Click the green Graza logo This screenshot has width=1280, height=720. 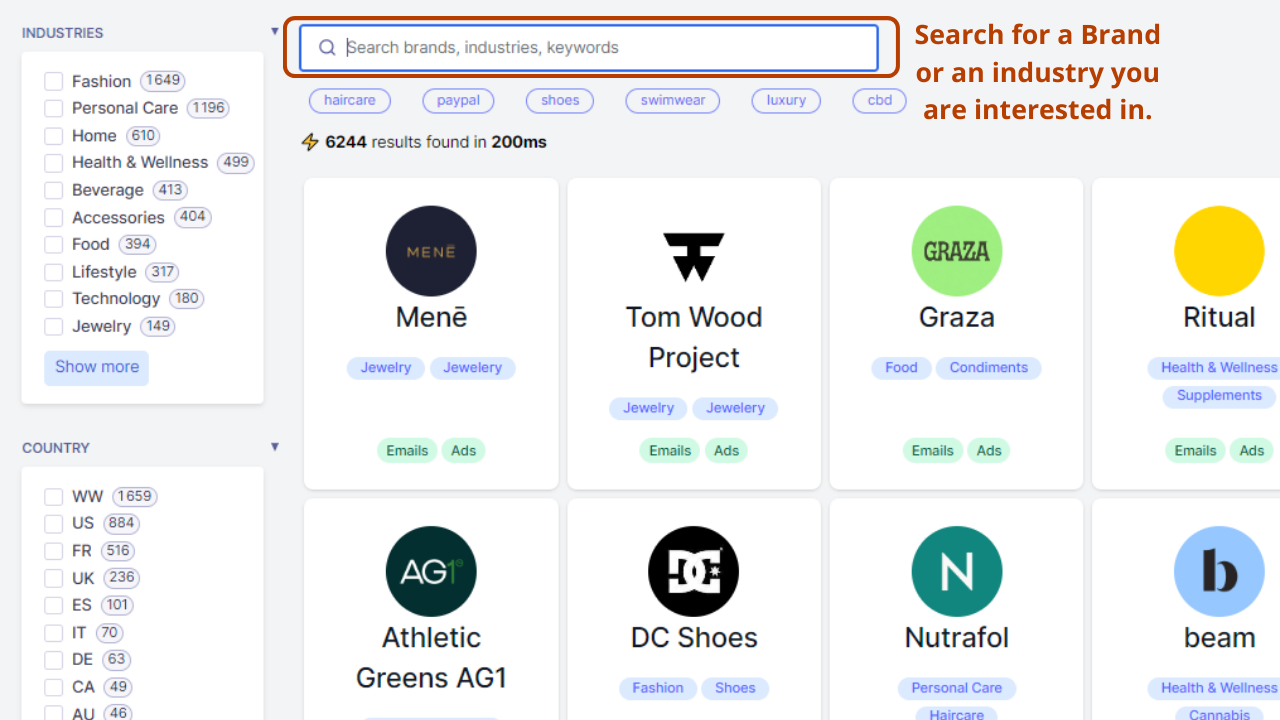tap(956, 251)
